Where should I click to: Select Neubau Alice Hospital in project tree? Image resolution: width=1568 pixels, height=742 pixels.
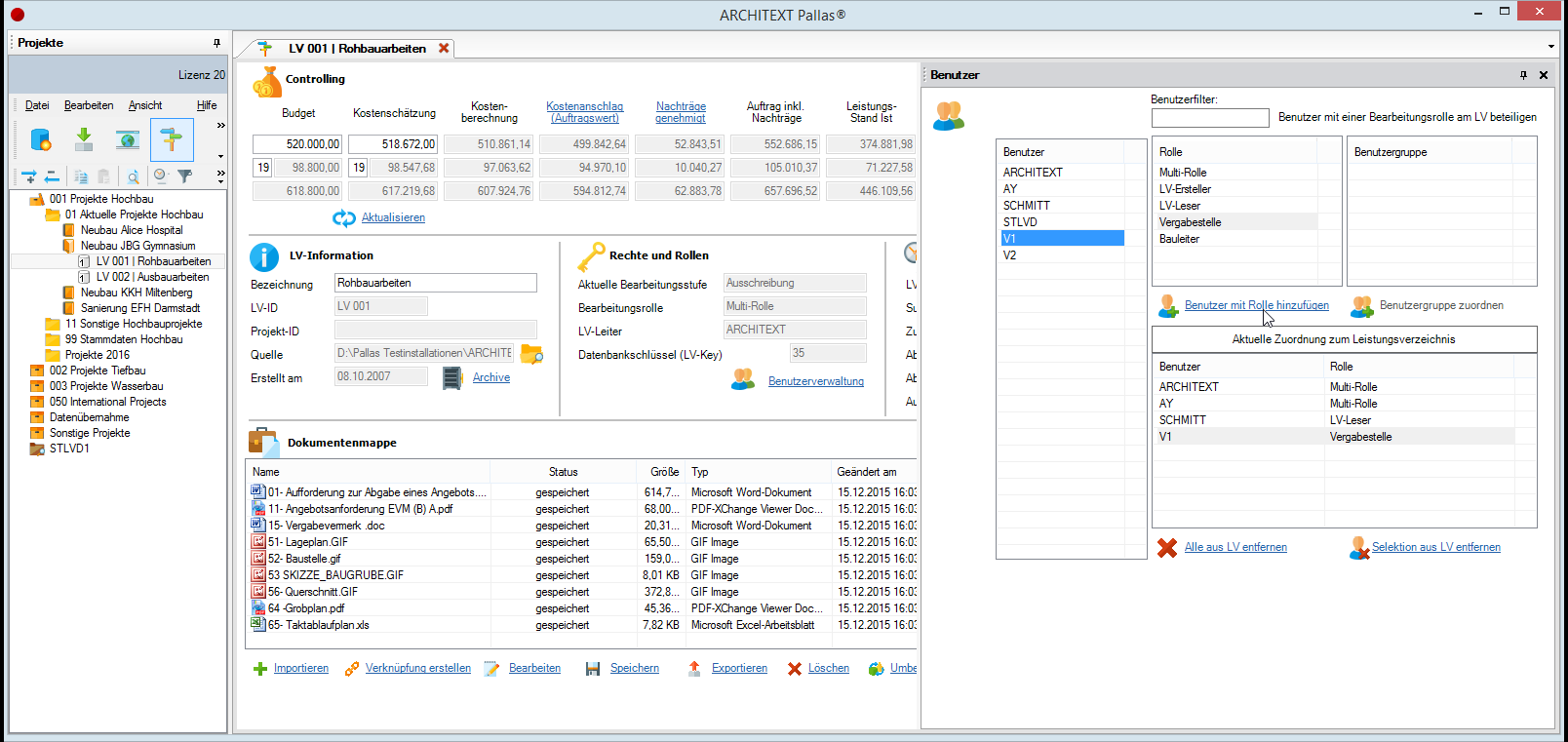pos(132,230)
